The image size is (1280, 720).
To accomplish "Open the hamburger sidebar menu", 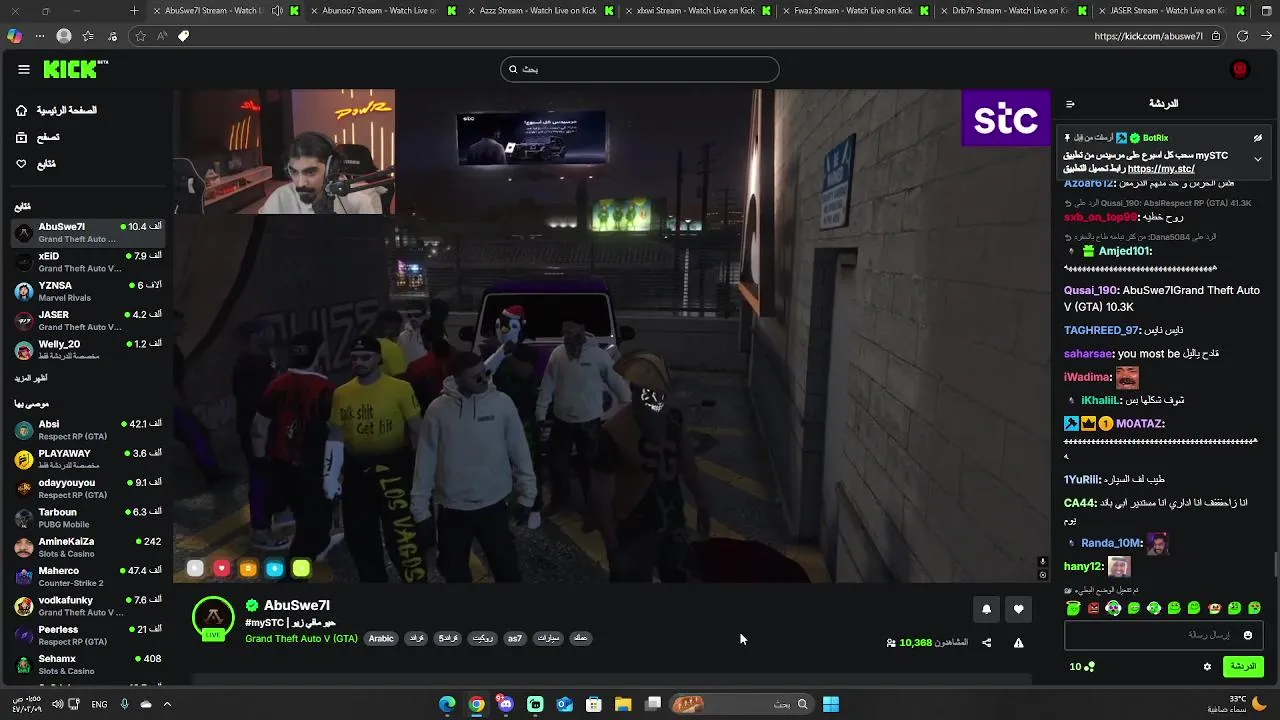I will pos(23,69).
